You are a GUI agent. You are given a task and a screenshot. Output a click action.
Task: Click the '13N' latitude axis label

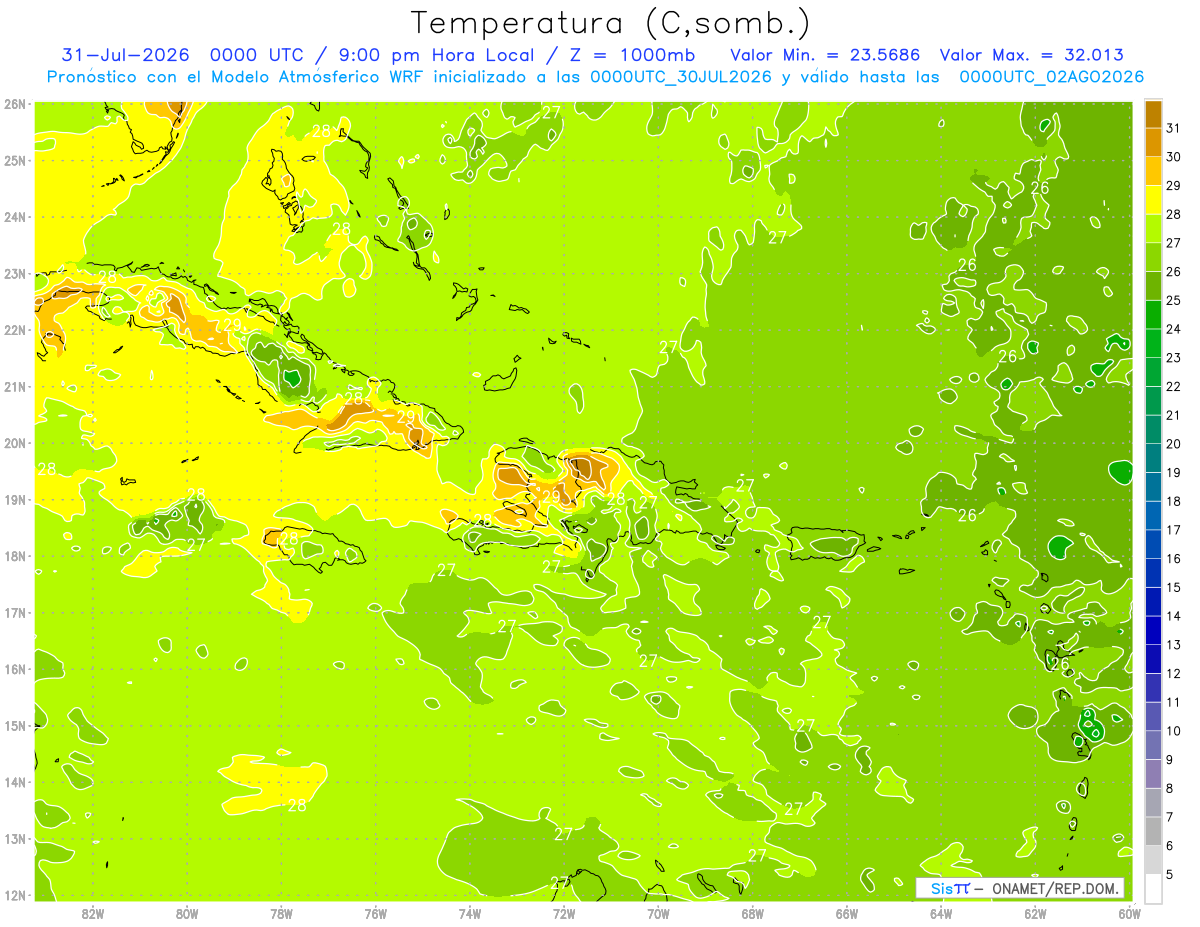tap(14, 839)
